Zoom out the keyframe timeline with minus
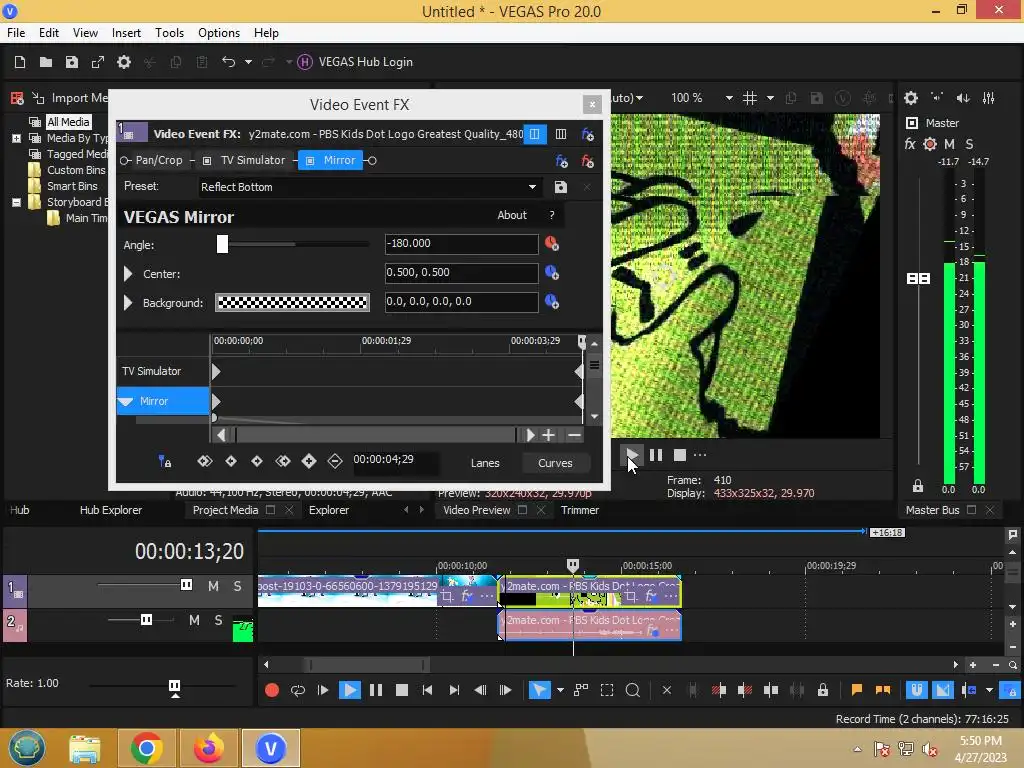 coord(574,435)
